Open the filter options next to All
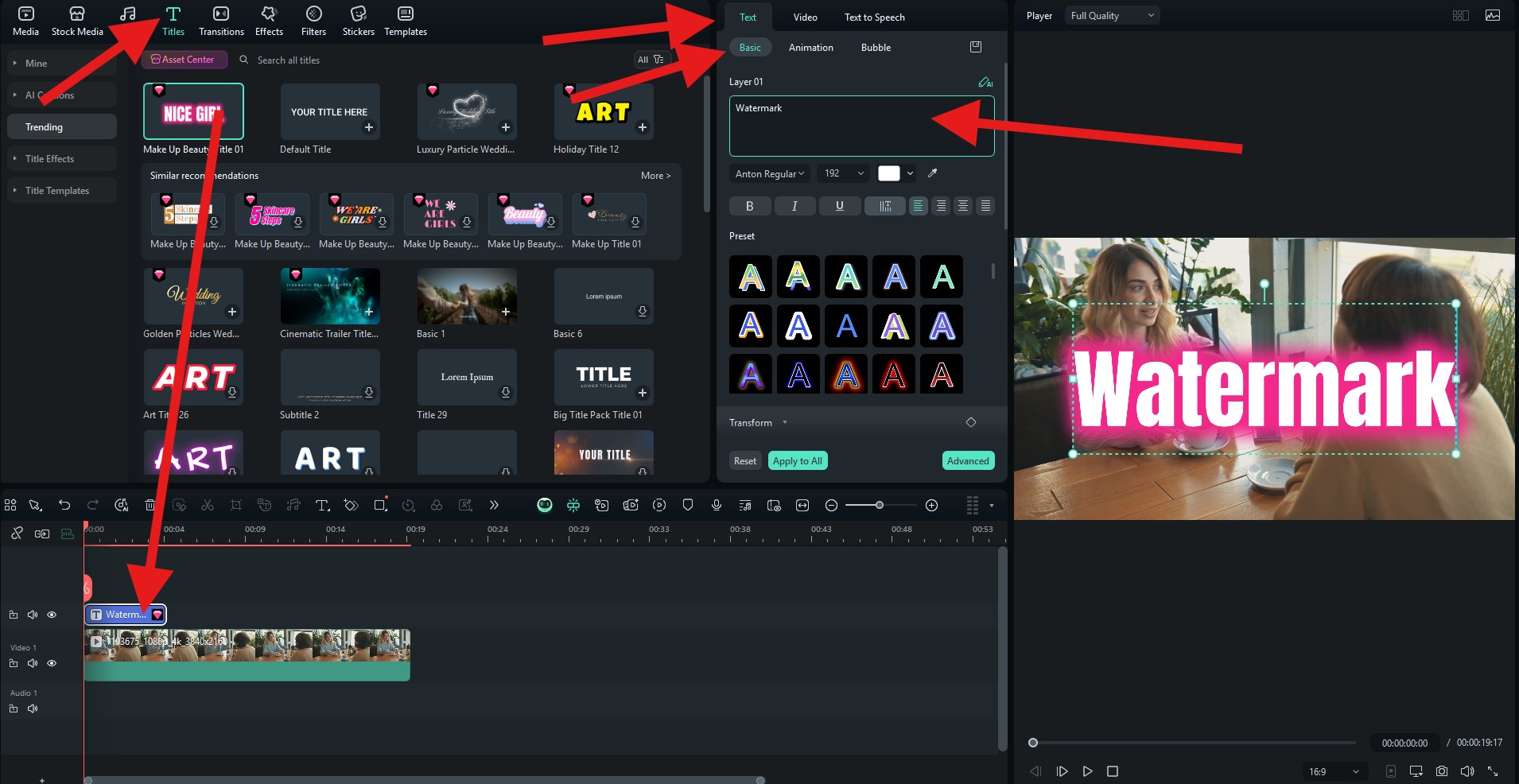The height and width of the screenshot is (784, 1519). click(658, 60)
